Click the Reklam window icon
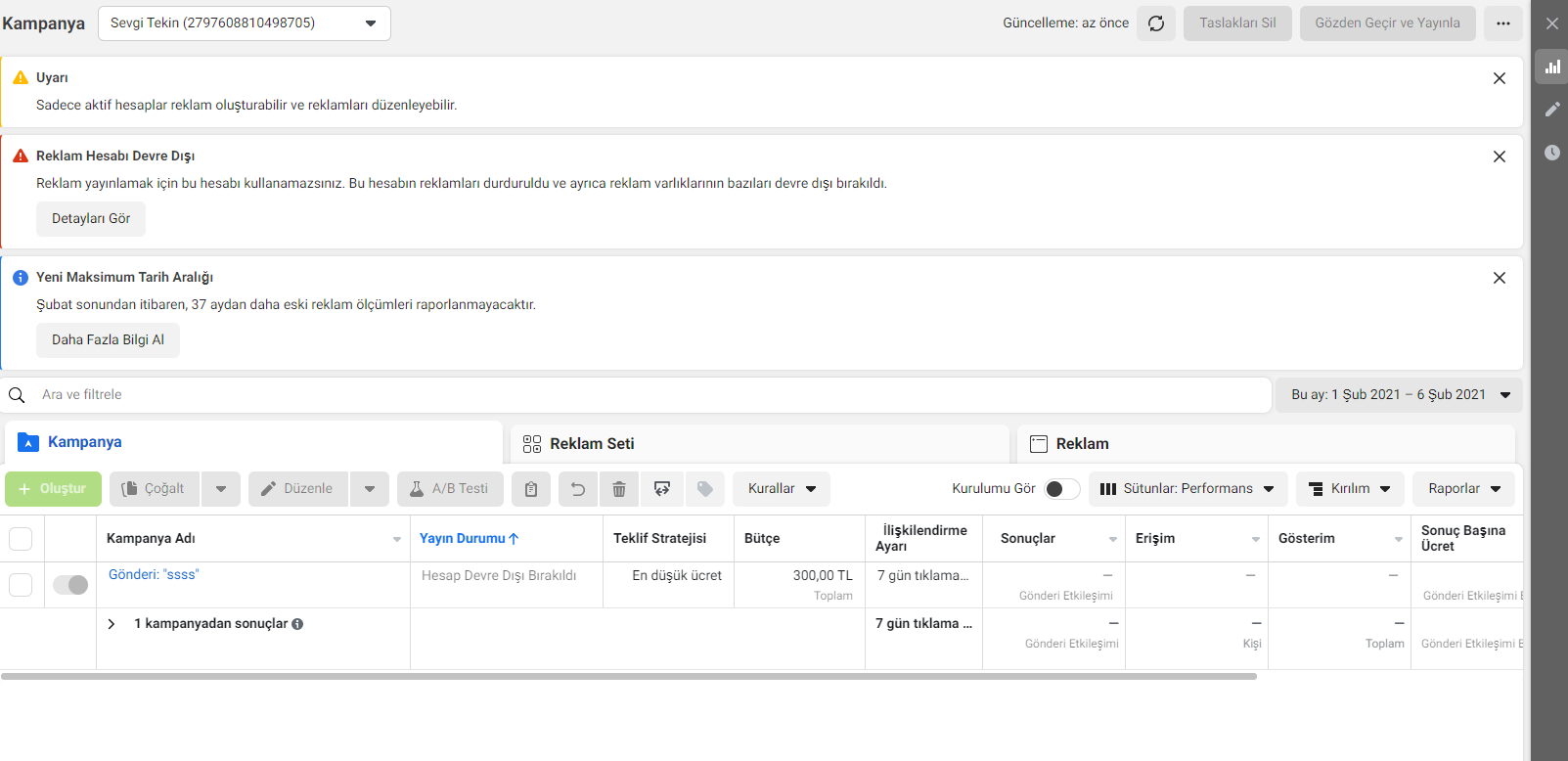The image size is (1568, 761). tap(1039, 444)
